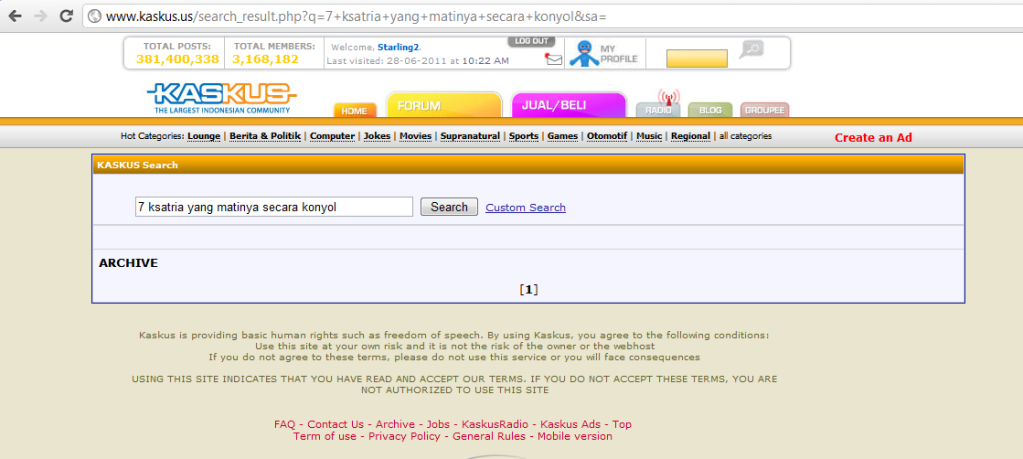The image size is (1023, 459).
Task: Click the header magnifier search icon
Action: (x=751, y=49)
